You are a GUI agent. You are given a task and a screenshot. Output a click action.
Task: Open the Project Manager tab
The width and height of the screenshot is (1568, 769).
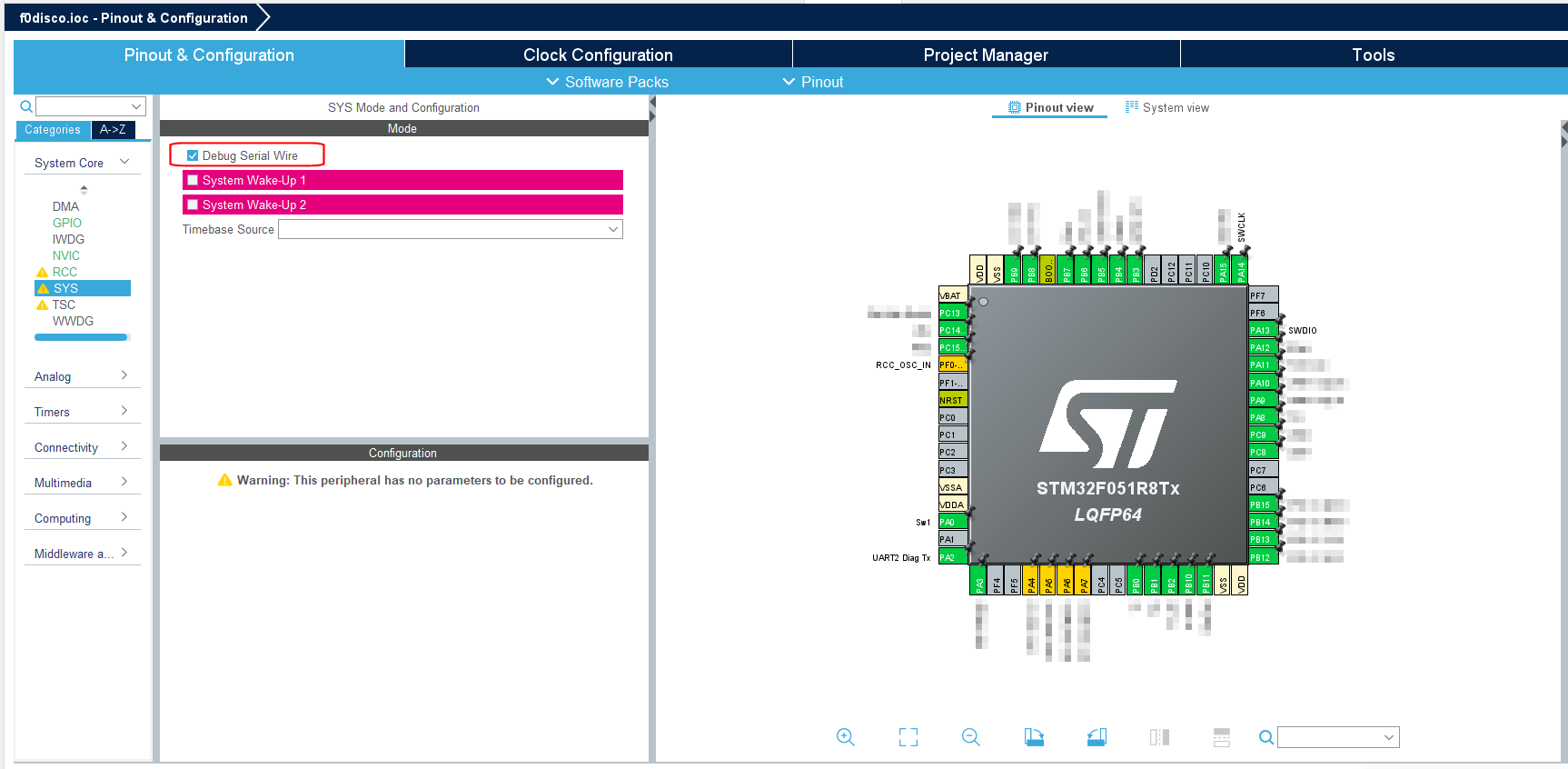tap(986, 55)
